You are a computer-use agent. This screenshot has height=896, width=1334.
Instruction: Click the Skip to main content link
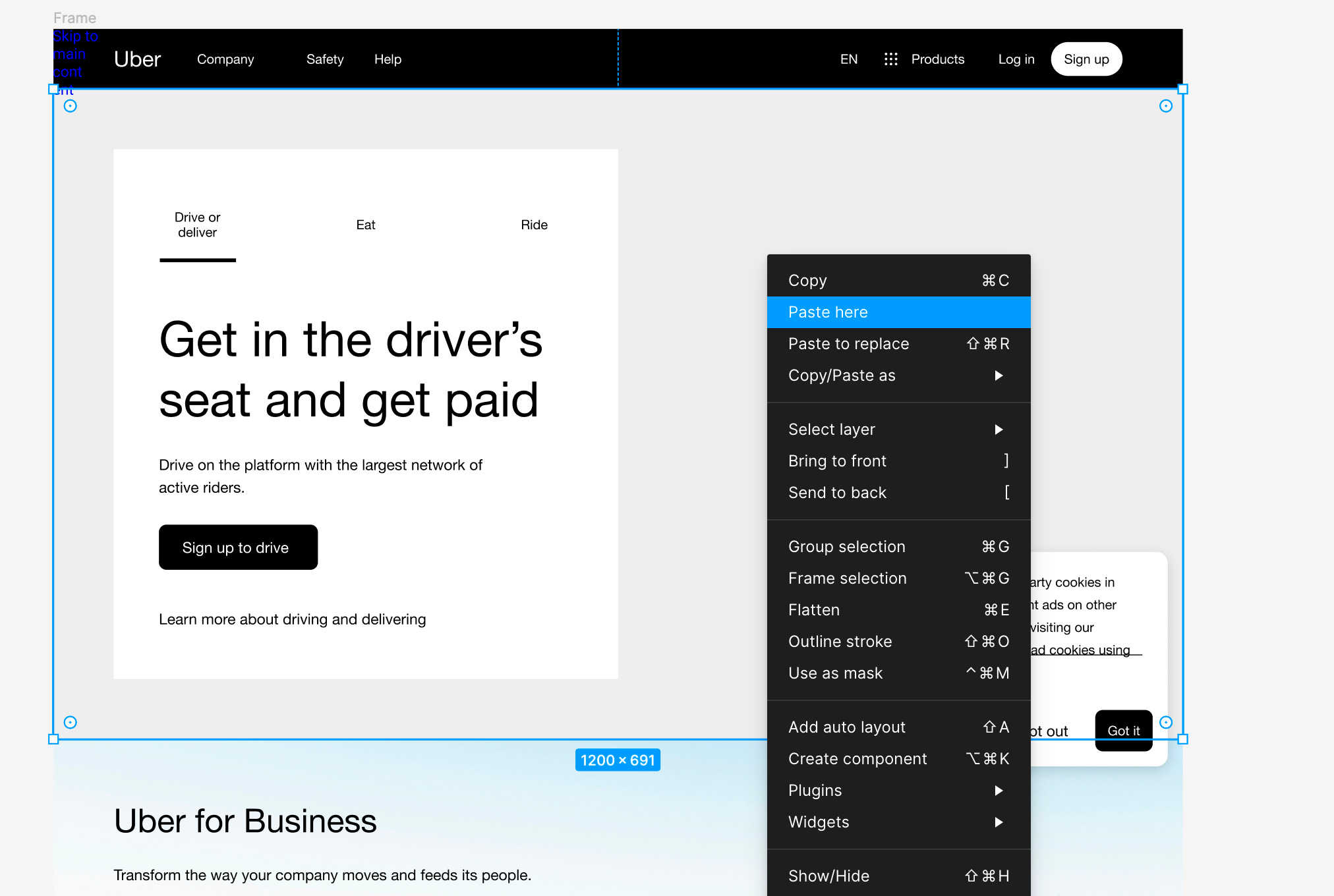coord(74,63)
